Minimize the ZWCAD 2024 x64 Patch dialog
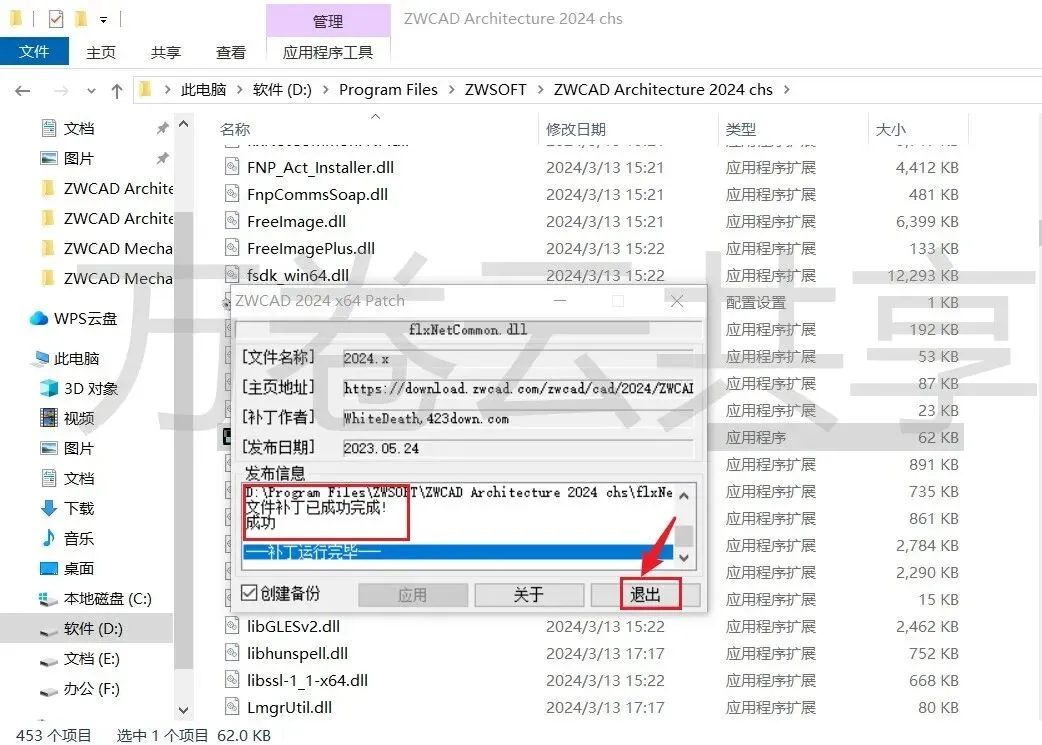 (560, 301)
